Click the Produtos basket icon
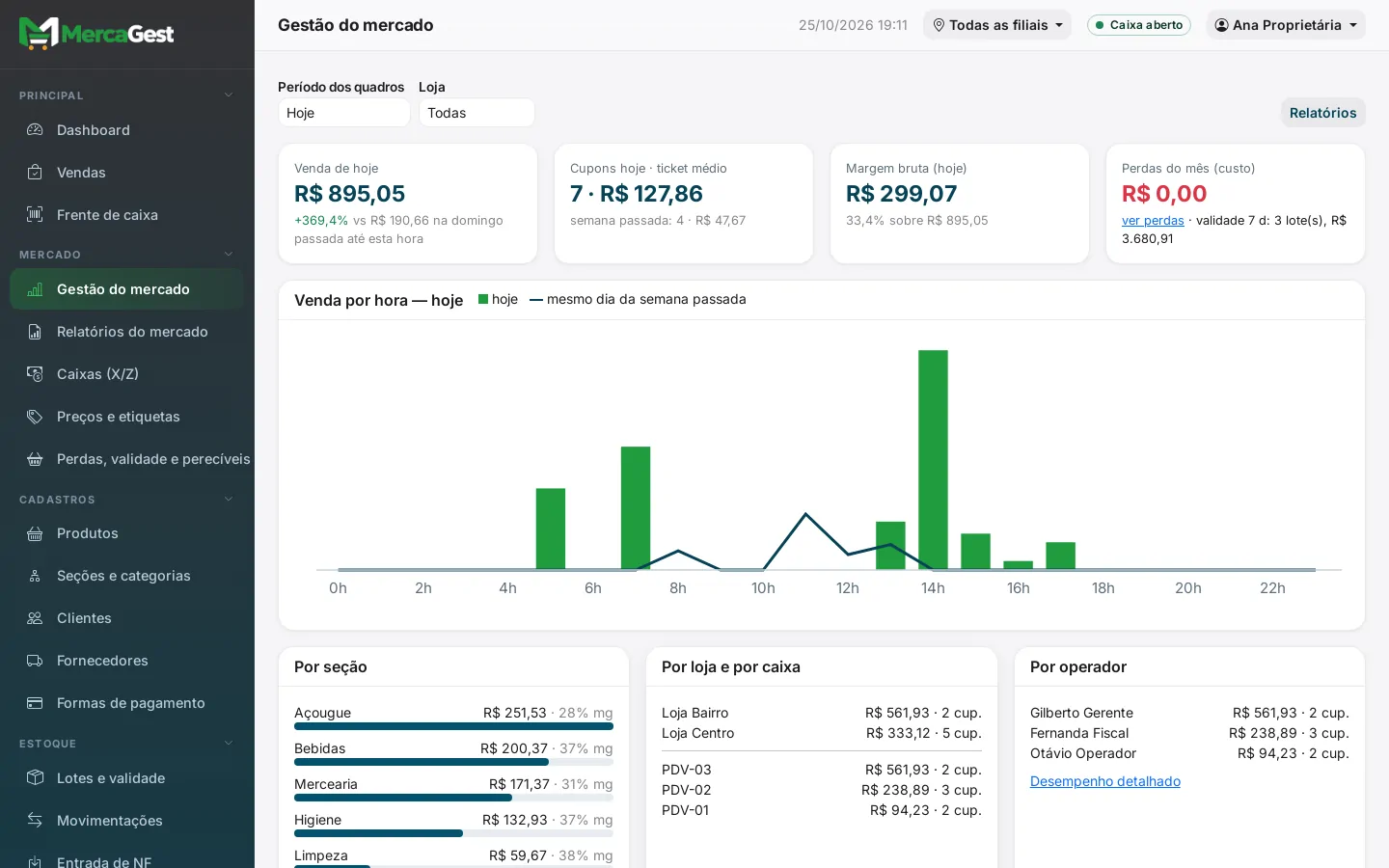The height and width of the screenshot is (868, 1389). [35, 533]
